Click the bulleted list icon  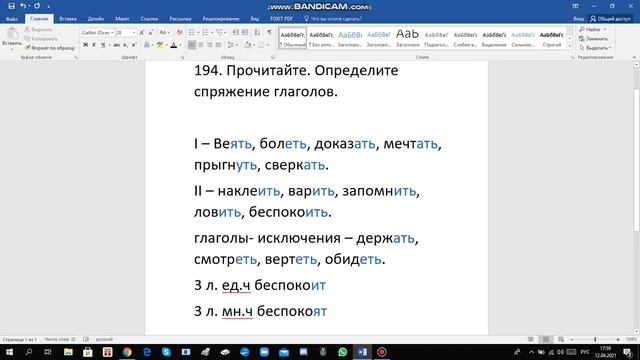pos(191,33)
